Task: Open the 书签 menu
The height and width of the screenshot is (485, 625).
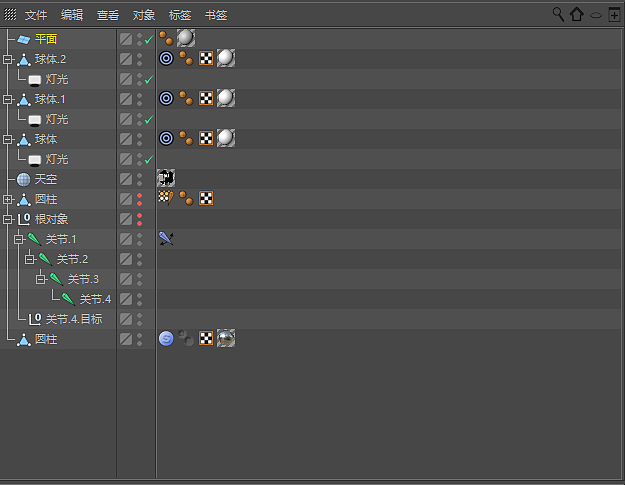Action: [216, 16]
